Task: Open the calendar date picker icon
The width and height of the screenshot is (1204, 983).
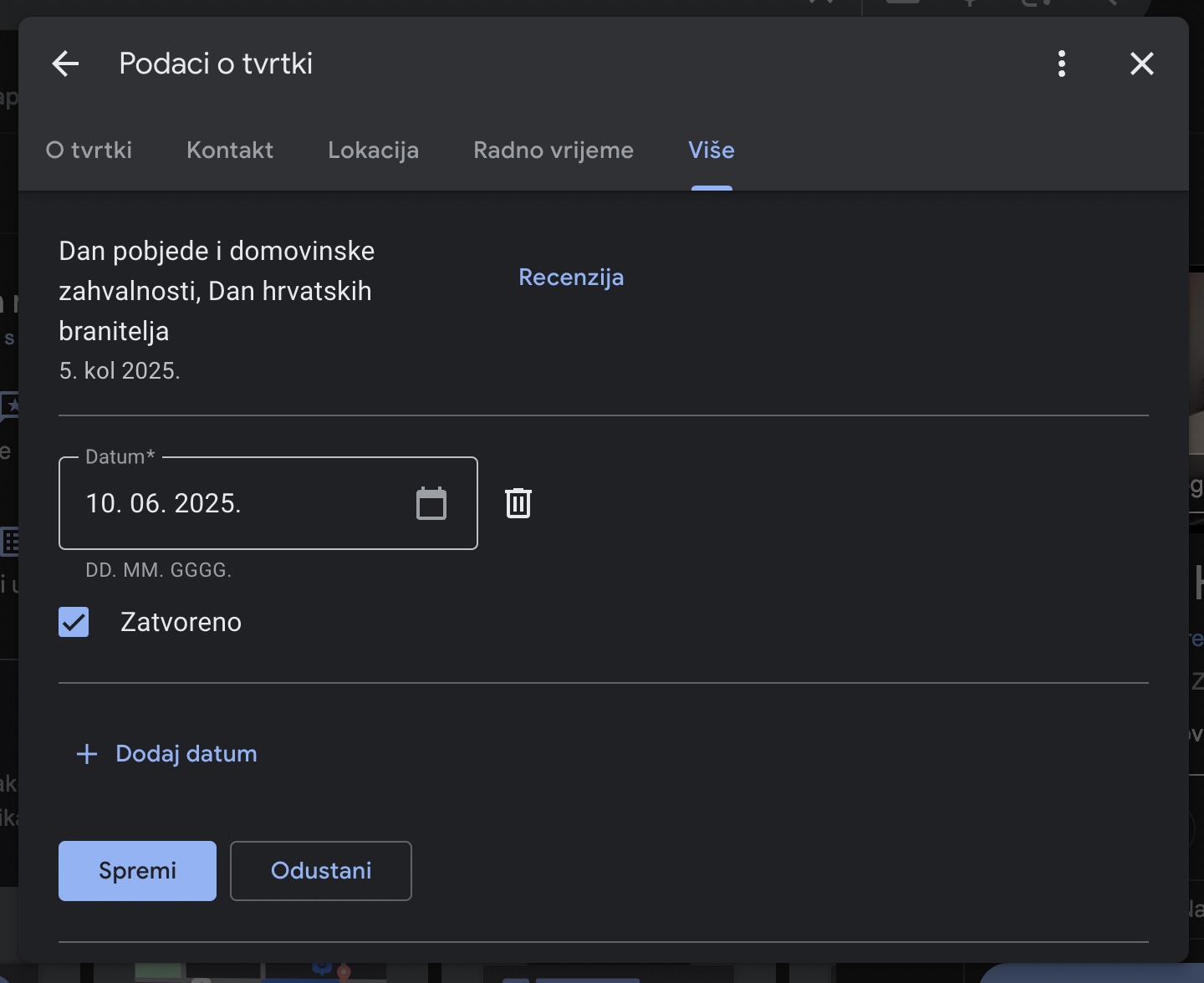Action: click(431, 503)
